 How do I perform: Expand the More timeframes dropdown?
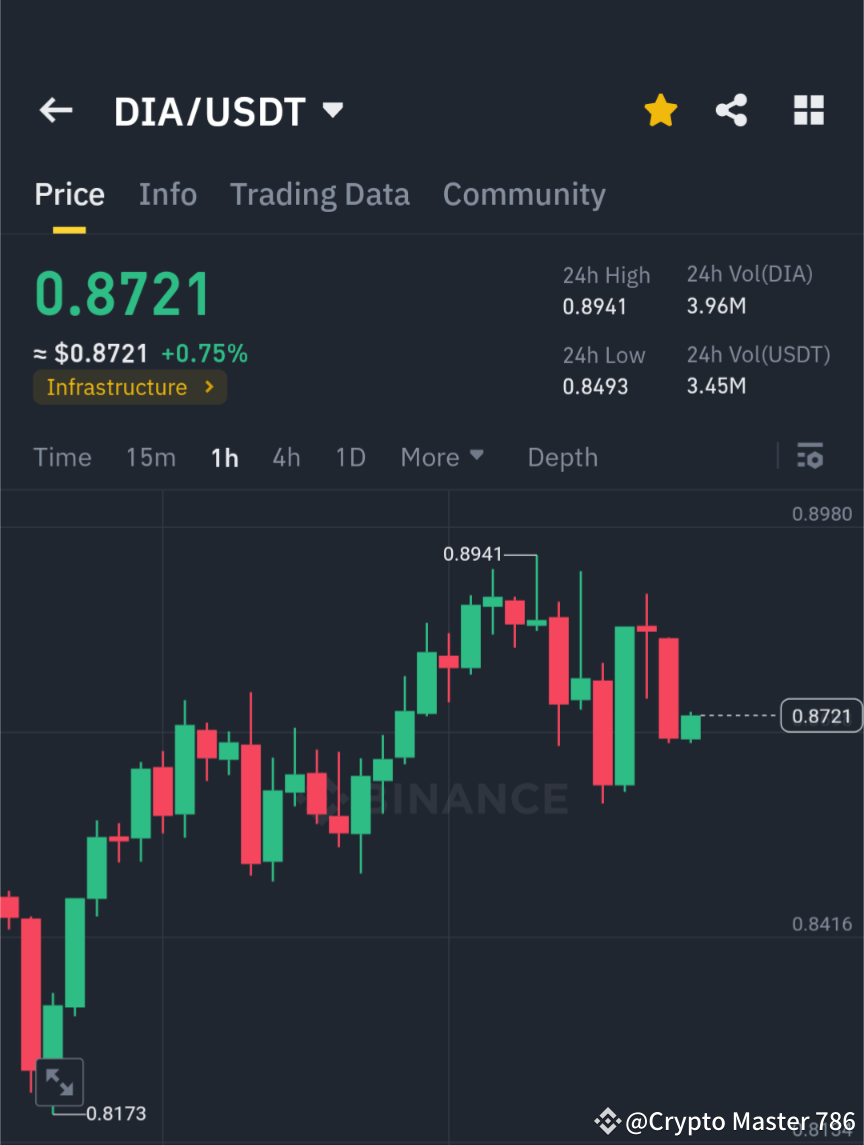441,457
